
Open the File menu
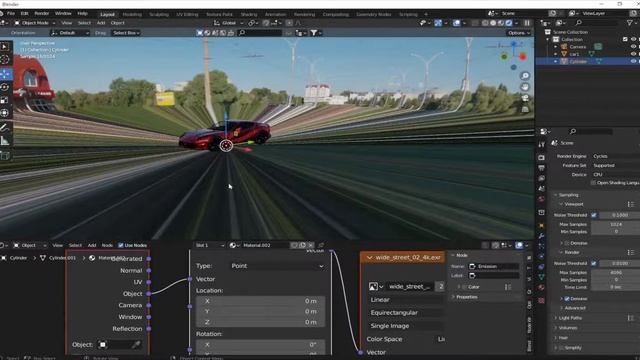click(x=11, y=13)
